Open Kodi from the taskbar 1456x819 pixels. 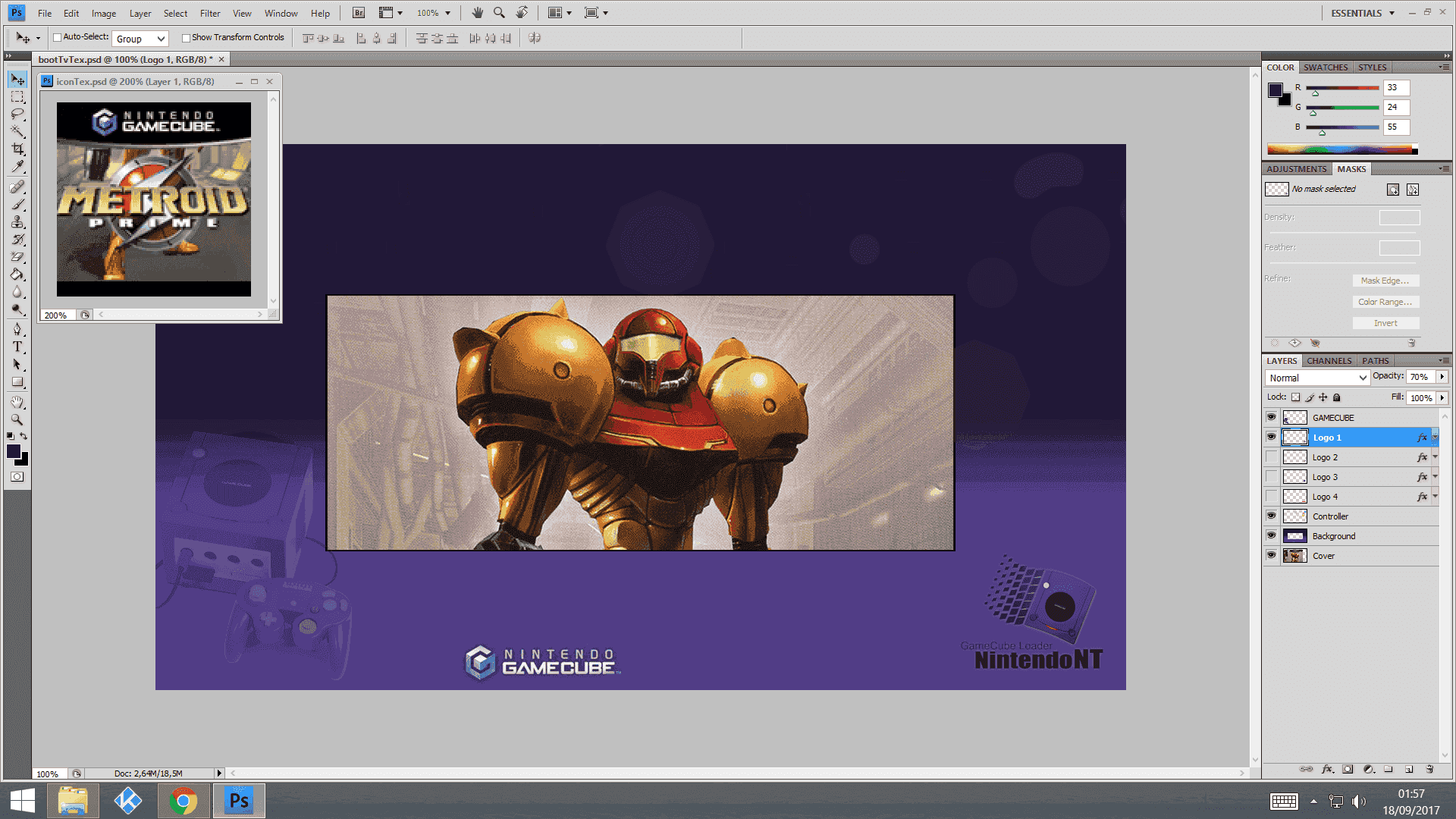pyautogui.click(x=127, y=801)
